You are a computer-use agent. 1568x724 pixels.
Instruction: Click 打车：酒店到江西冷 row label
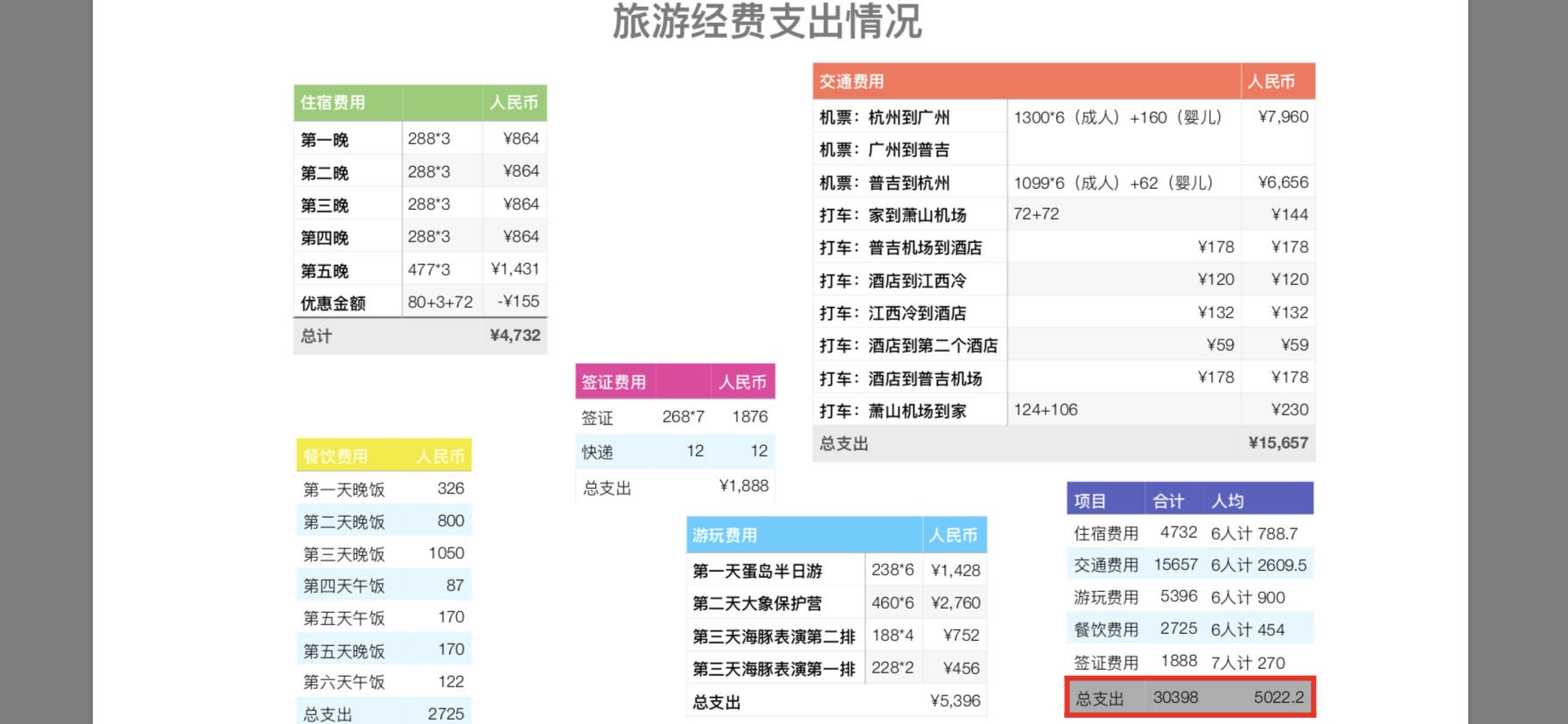[892, 281]
